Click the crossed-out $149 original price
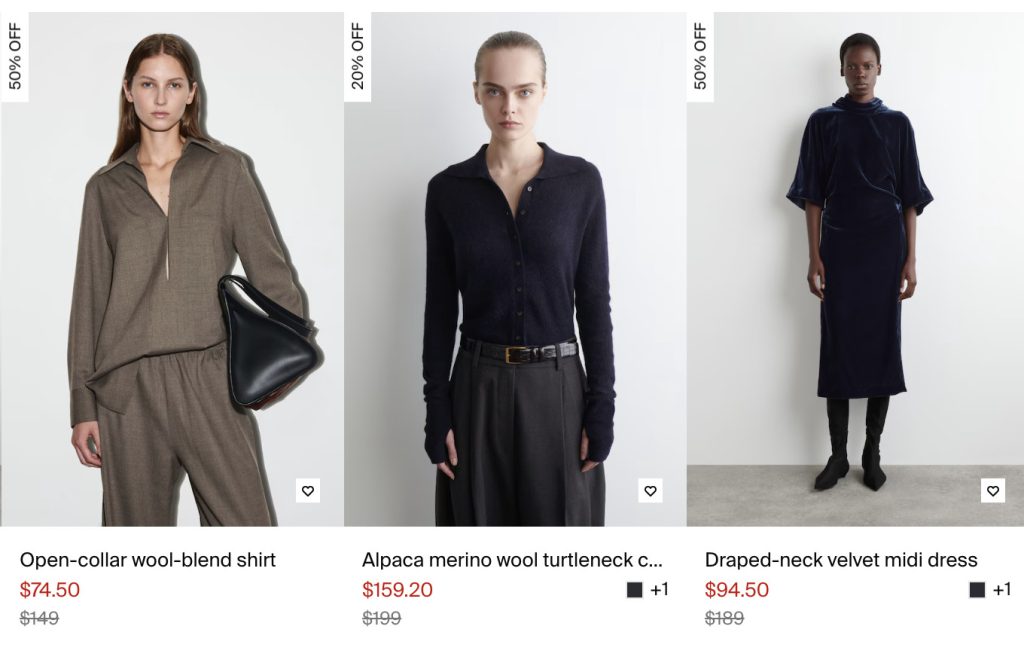Viewport: 1024px width, 663px height. tap(39, 618)
